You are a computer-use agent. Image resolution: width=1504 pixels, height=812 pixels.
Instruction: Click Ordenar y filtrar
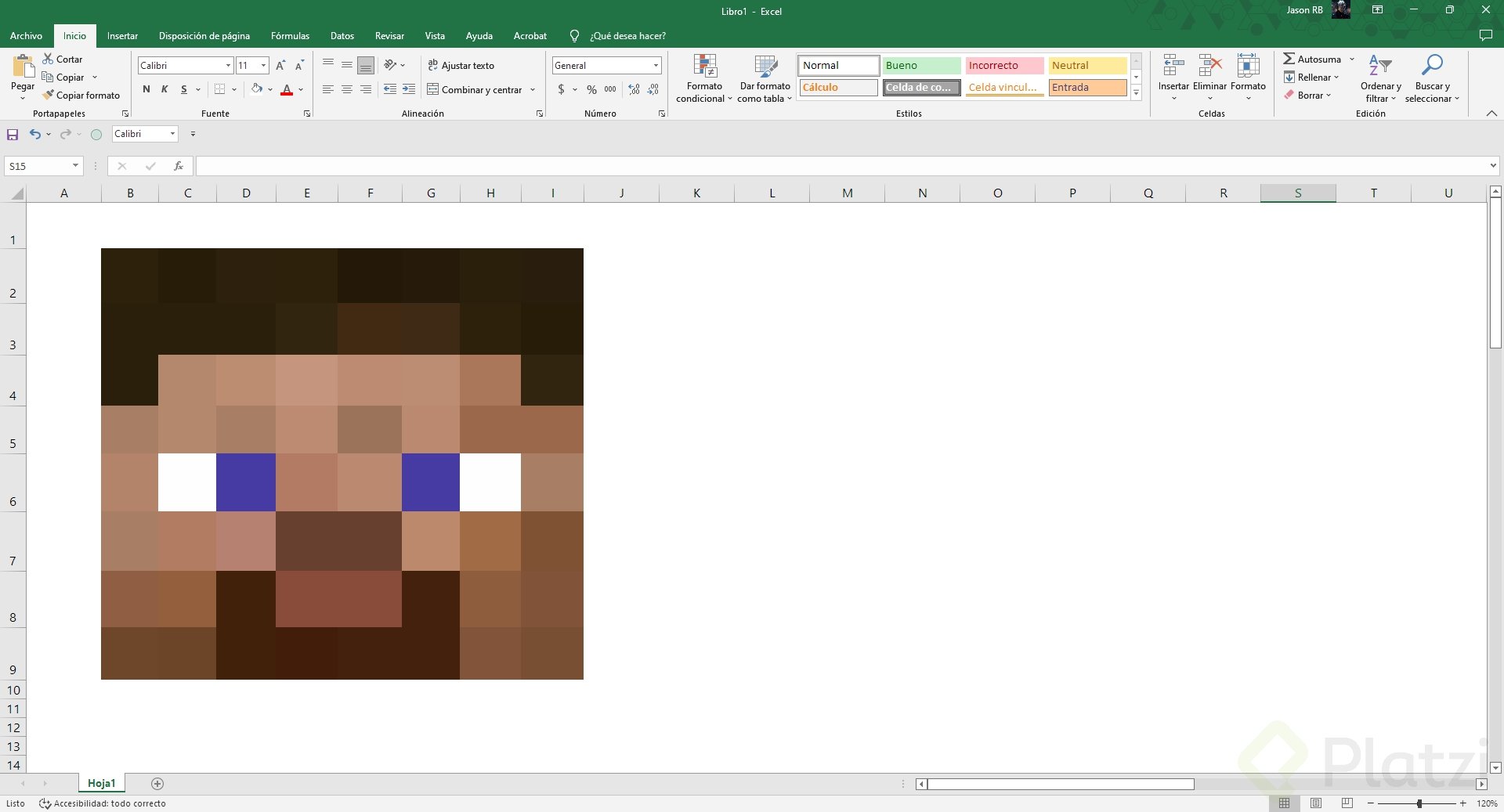point(1380,78)
